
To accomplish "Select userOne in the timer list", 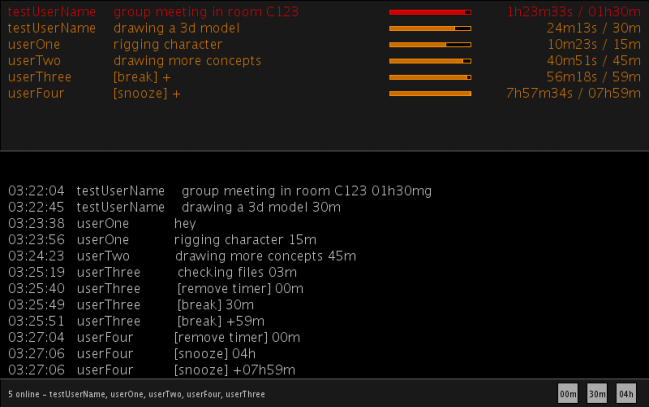I will tap(34, 45).
